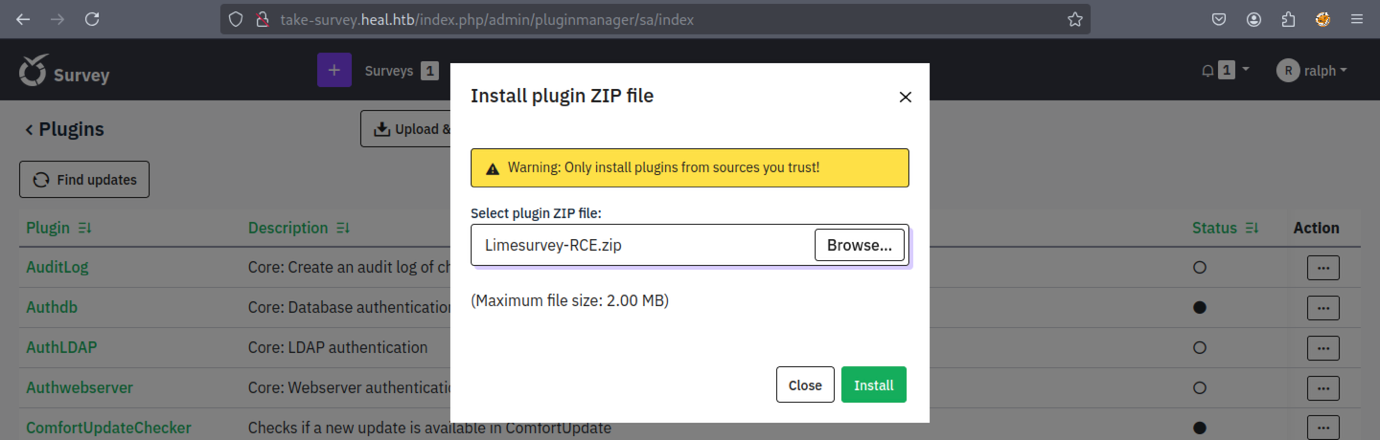Open the Firefox account icon
Screen dimensions: 1380x440
click(1254, 19)
